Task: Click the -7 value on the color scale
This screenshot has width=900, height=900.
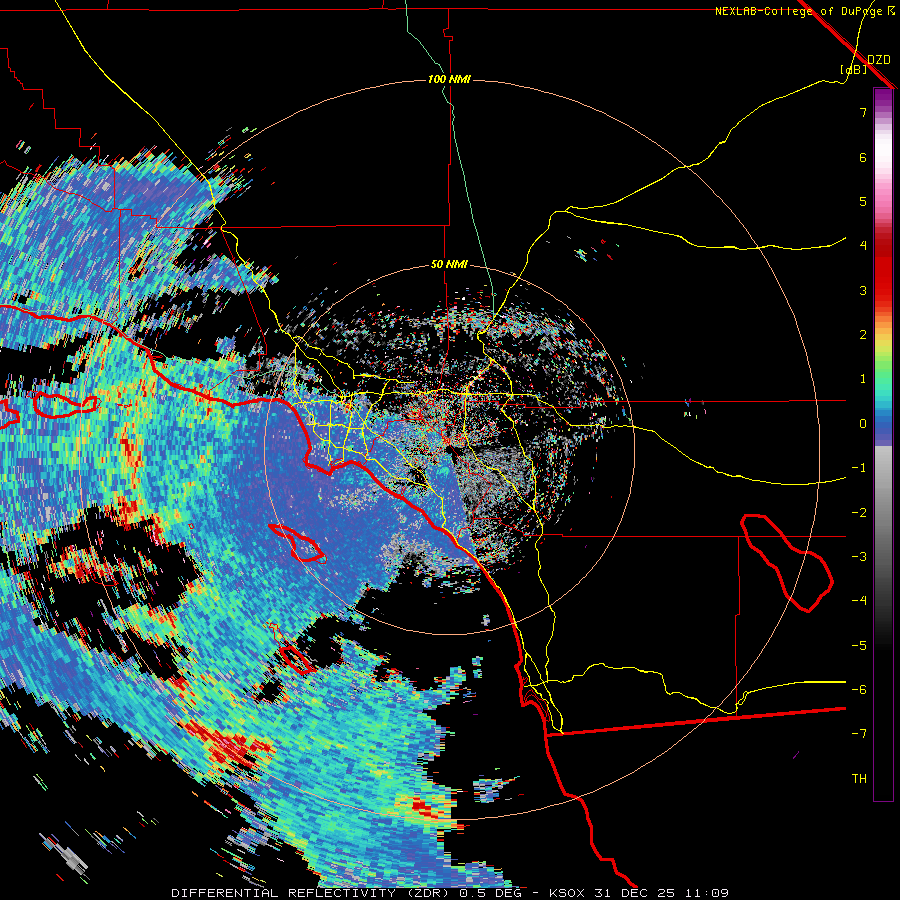Action: [859, 734]
